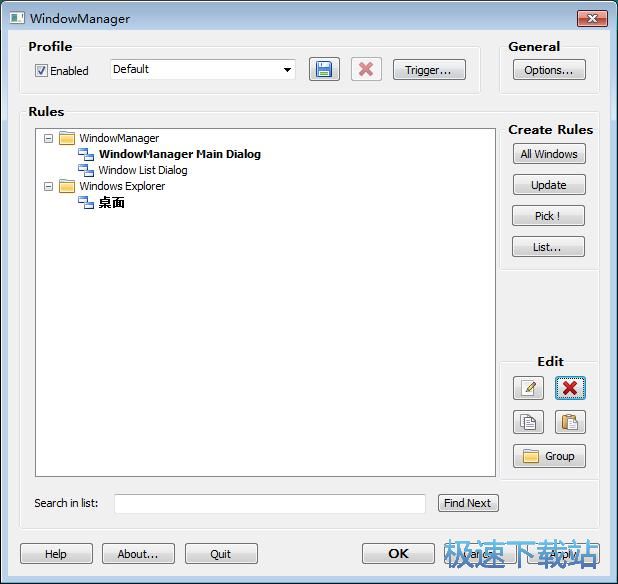Click the edit rule pencil icon

[529, 388]
